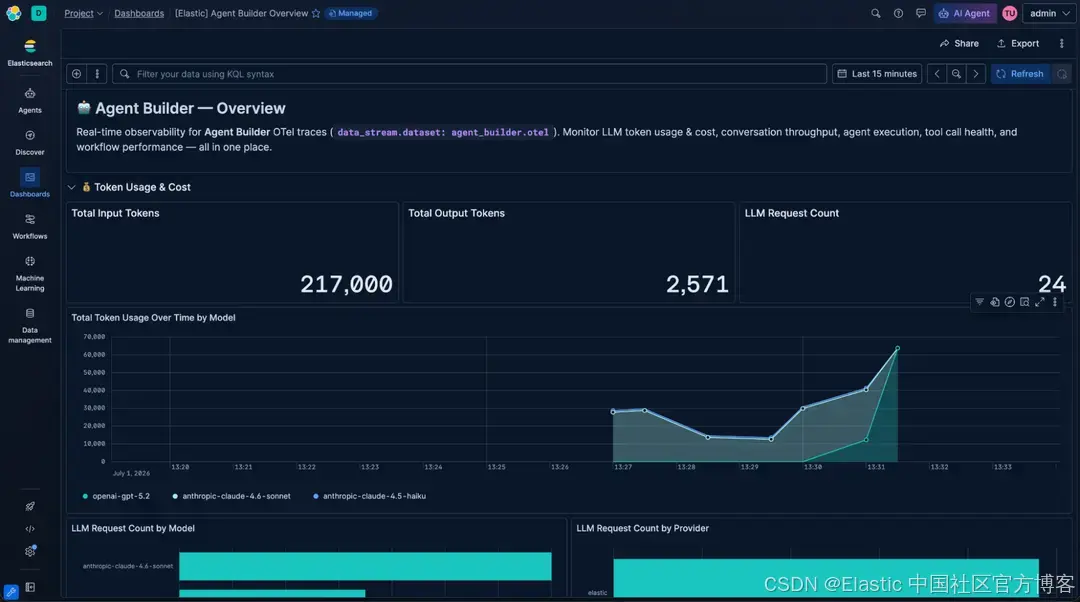Open the Last 15 minutes time picker
The width and height of the screenshot is (1080, 602).
coord(877,74)
